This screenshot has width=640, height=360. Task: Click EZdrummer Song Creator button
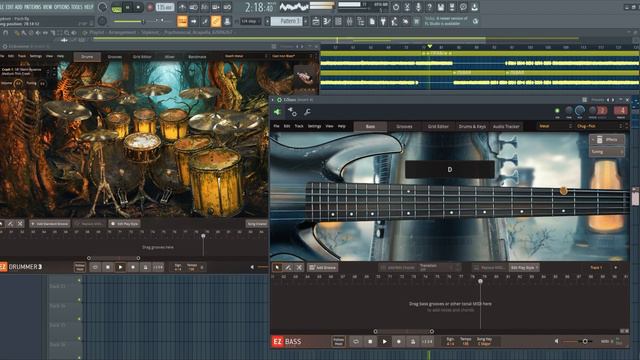click(257, 224)
